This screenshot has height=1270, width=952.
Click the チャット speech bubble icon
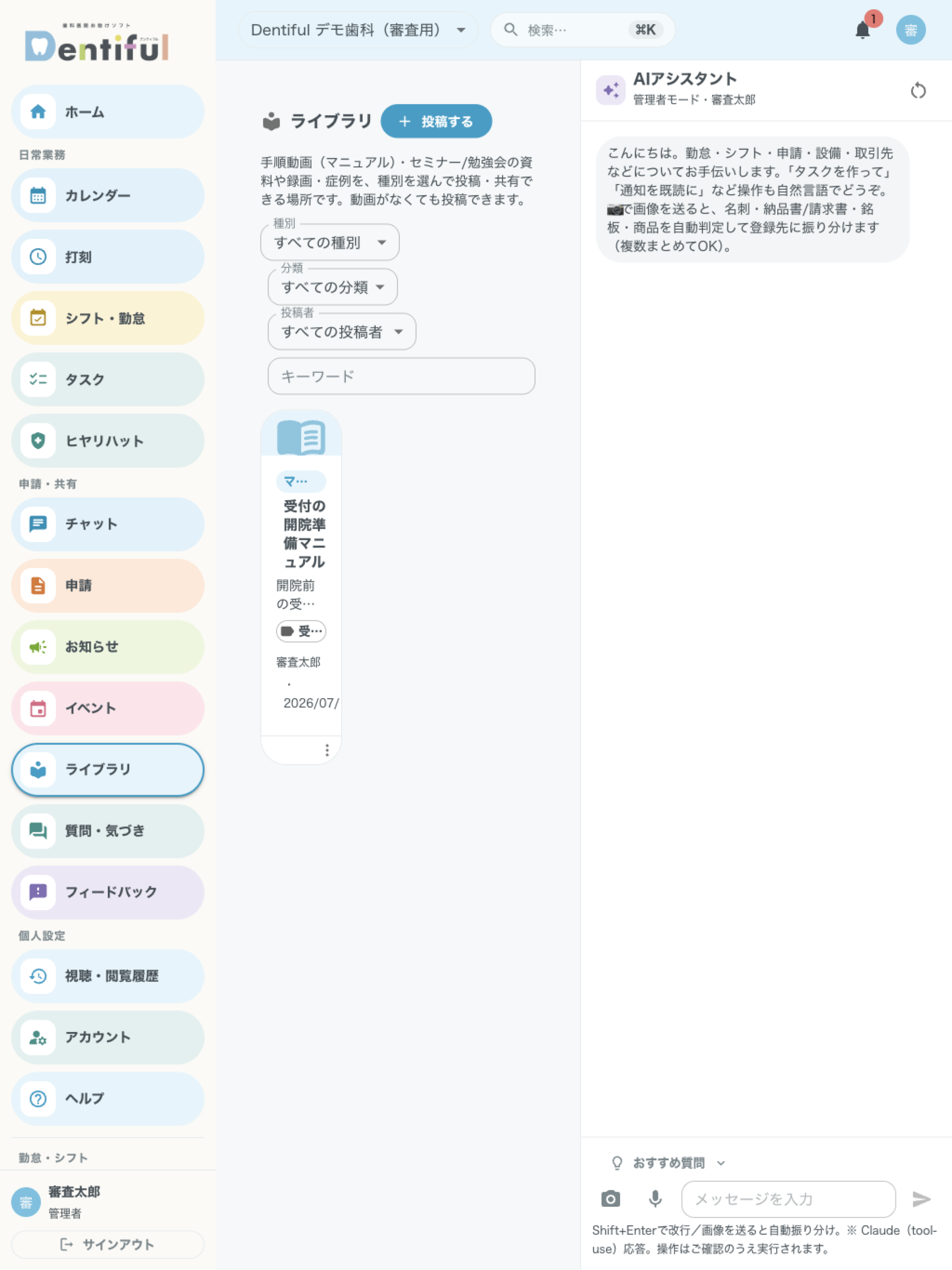pos(38,524)
